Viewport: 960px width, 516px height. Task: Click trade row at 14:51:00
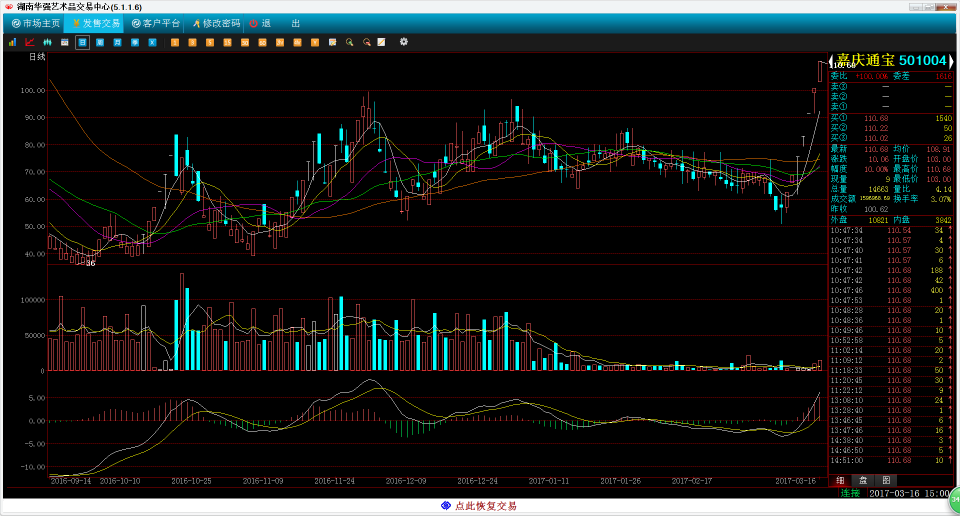[x=891, y=460]
